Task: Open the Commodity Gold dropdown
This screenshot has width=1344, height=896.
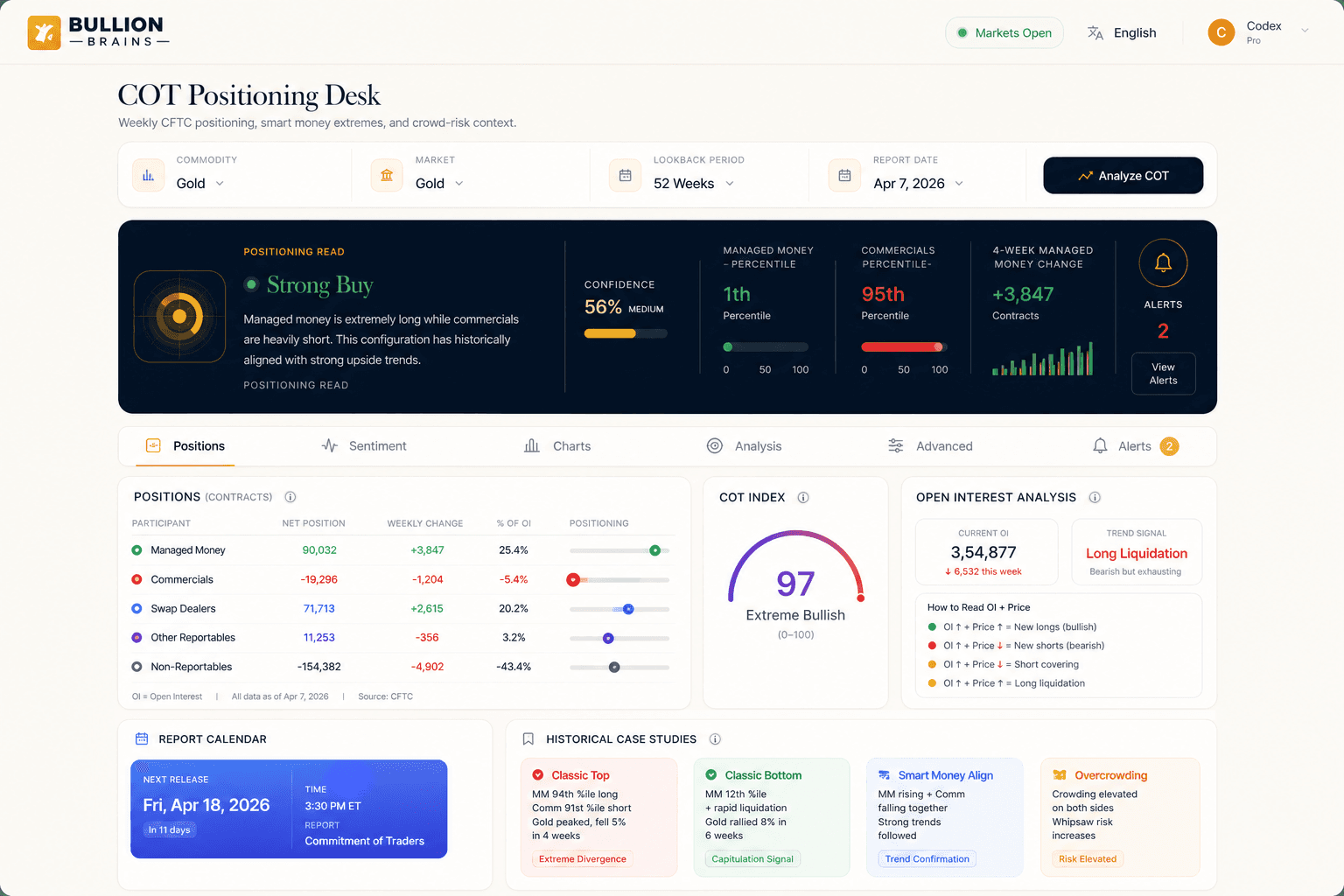Action: (x=200, y=183)
